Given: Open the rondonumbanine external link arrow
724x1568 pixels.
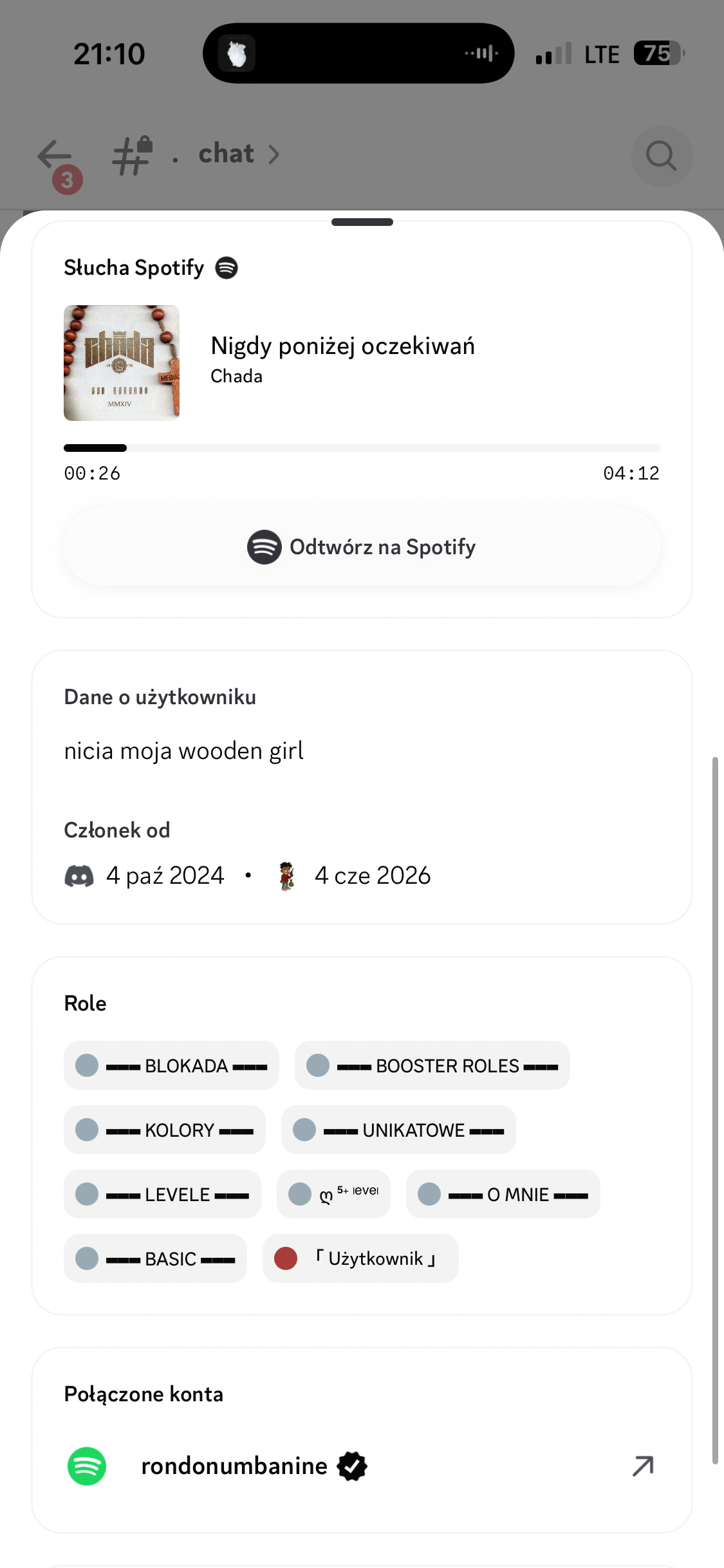Looking at the screenshot, I should click(642, 1466).
